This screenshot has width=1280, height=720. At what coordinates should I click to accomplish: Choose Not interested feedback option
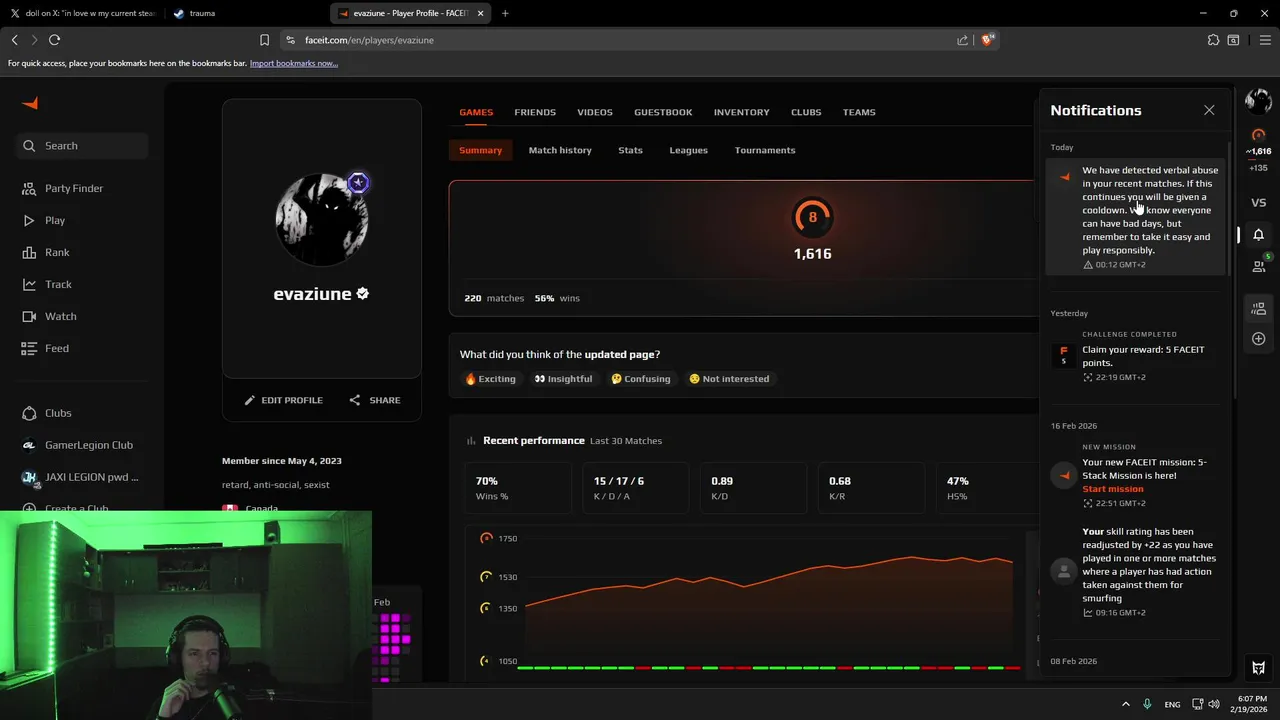coord(729,379)
